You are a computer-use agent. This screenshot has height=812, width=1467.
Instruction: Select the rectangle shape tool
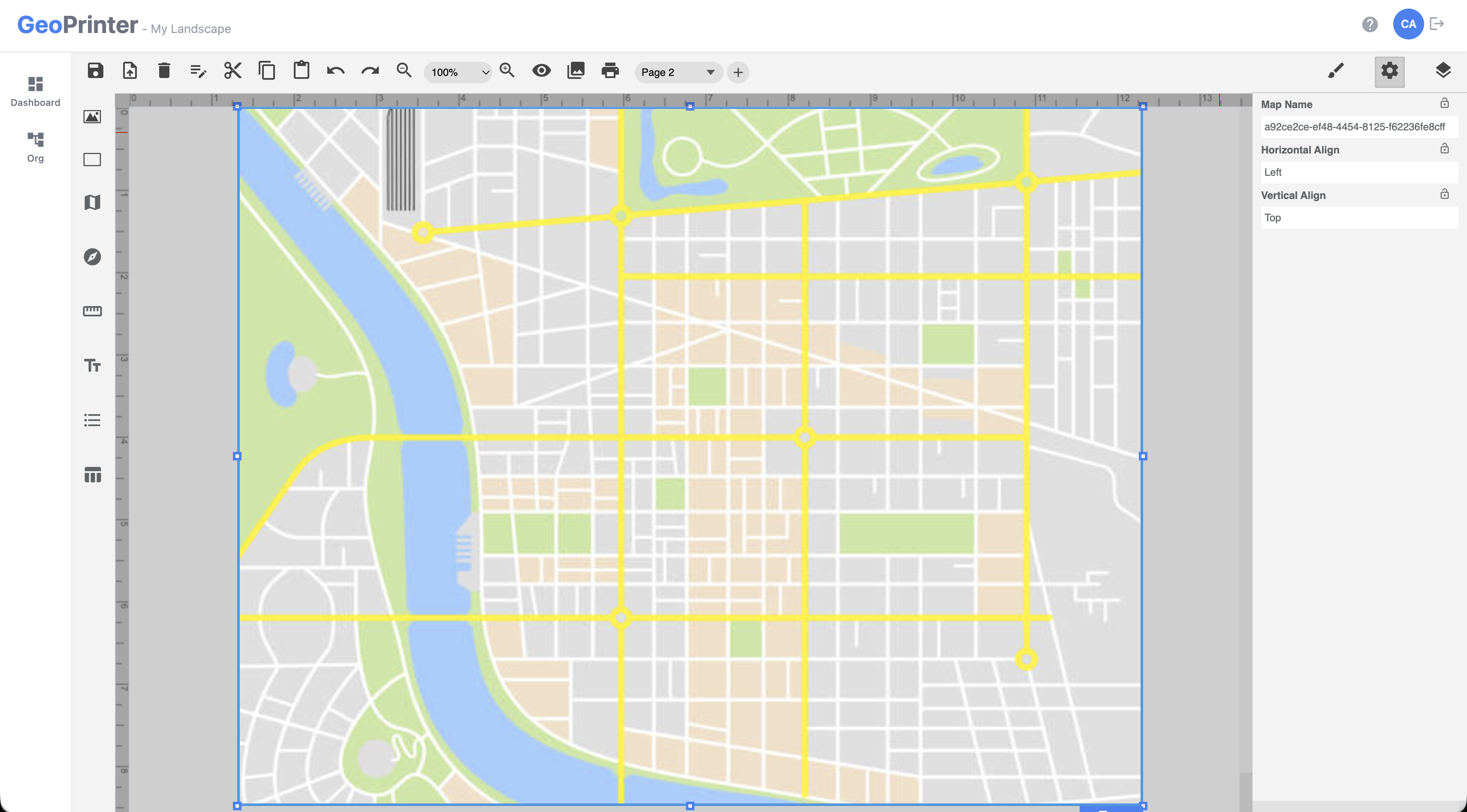(x=92, y=159)
